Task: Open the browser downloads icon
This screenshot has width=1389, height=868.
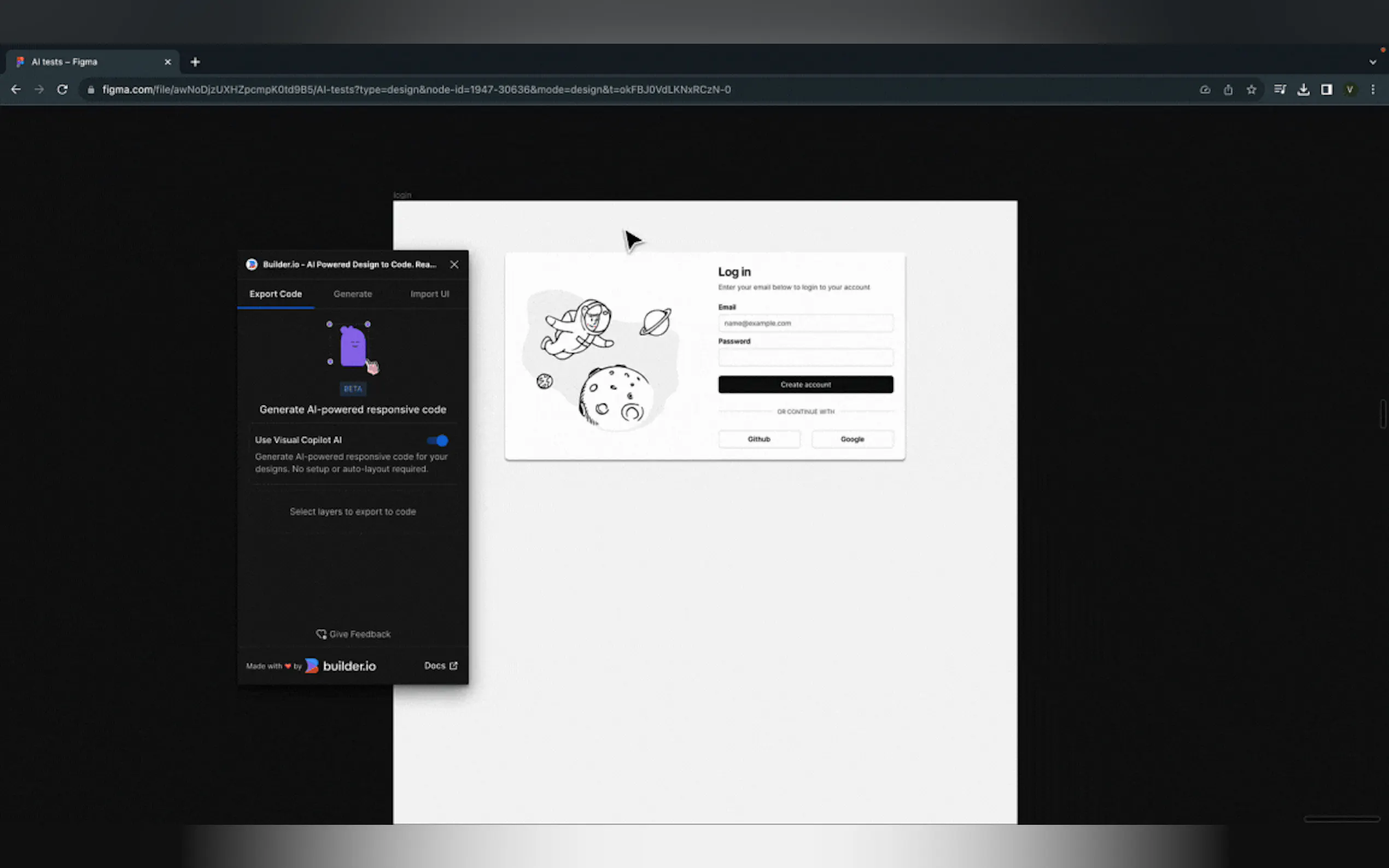Action: 1303,90
